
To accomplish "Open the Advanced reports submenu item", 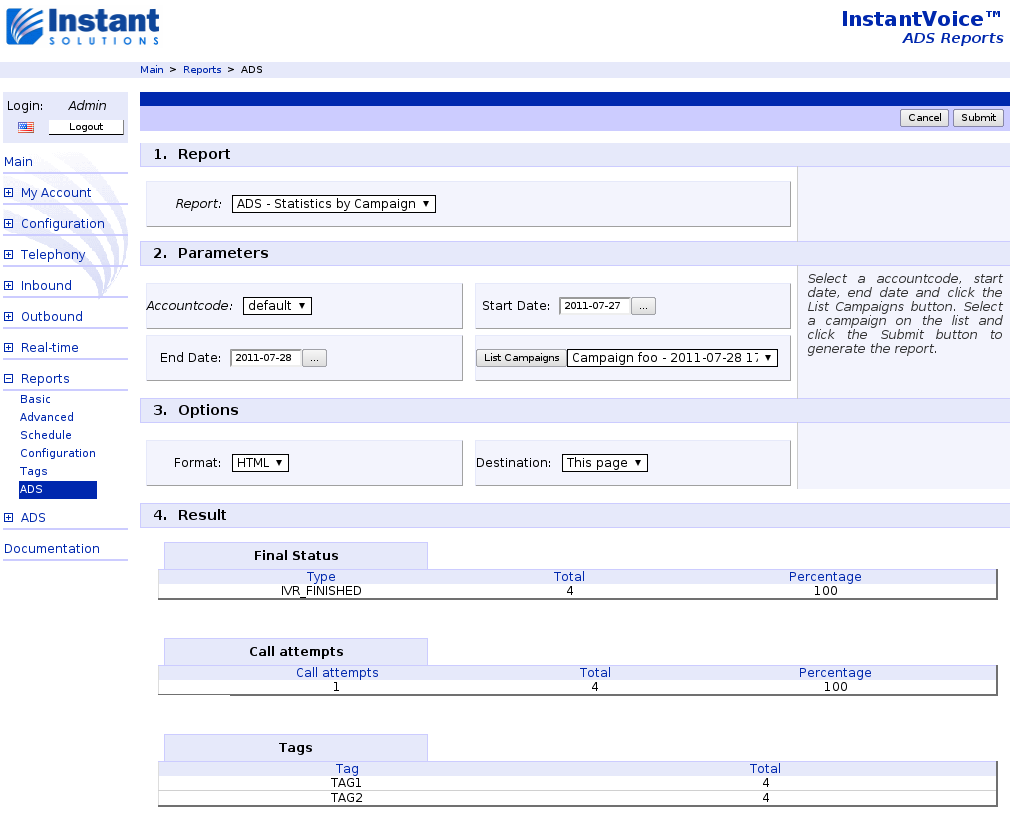I will 47,417.
